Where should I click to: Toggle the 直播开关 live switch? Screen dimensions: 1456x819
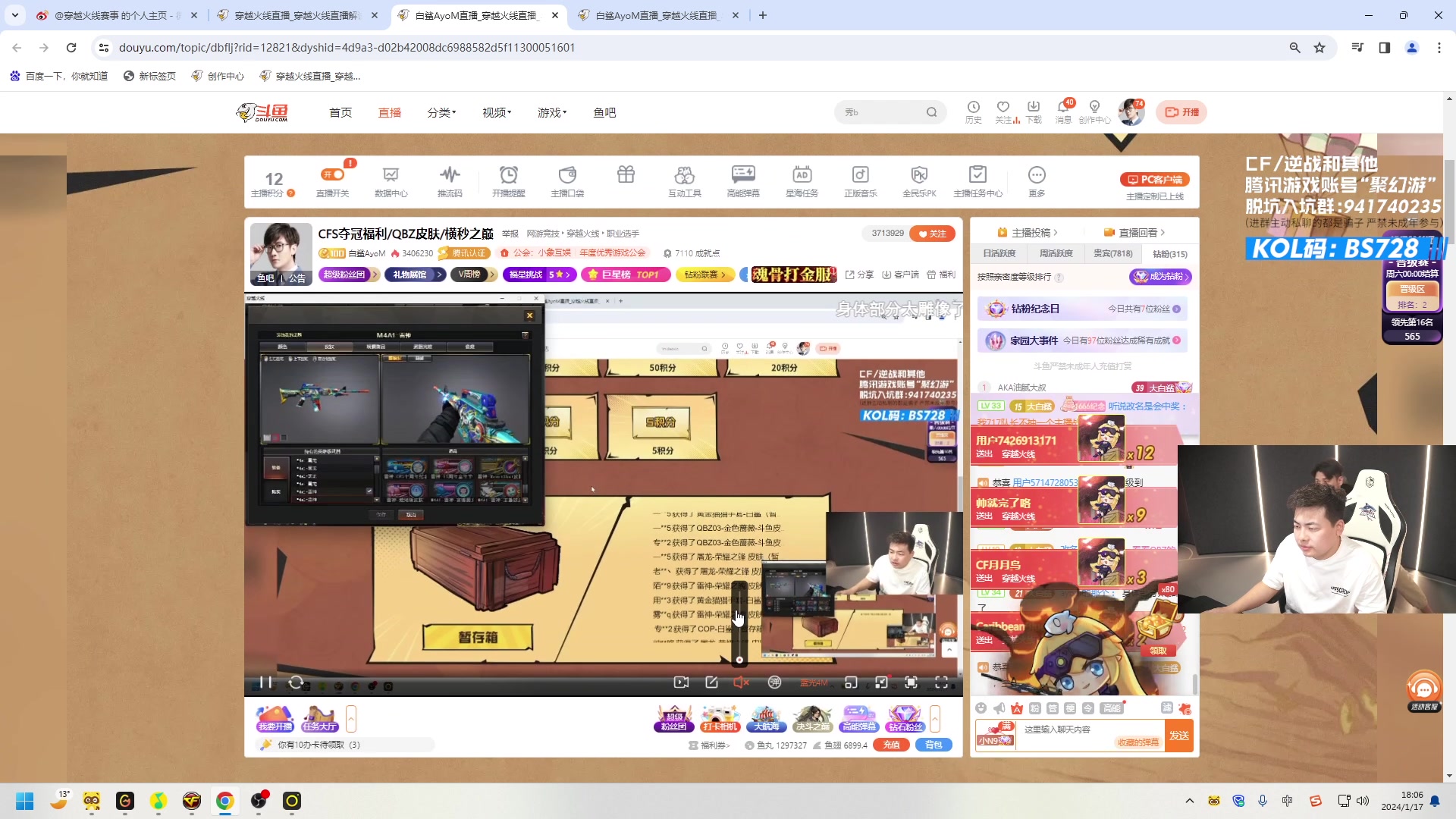click(x=332, y=175)
